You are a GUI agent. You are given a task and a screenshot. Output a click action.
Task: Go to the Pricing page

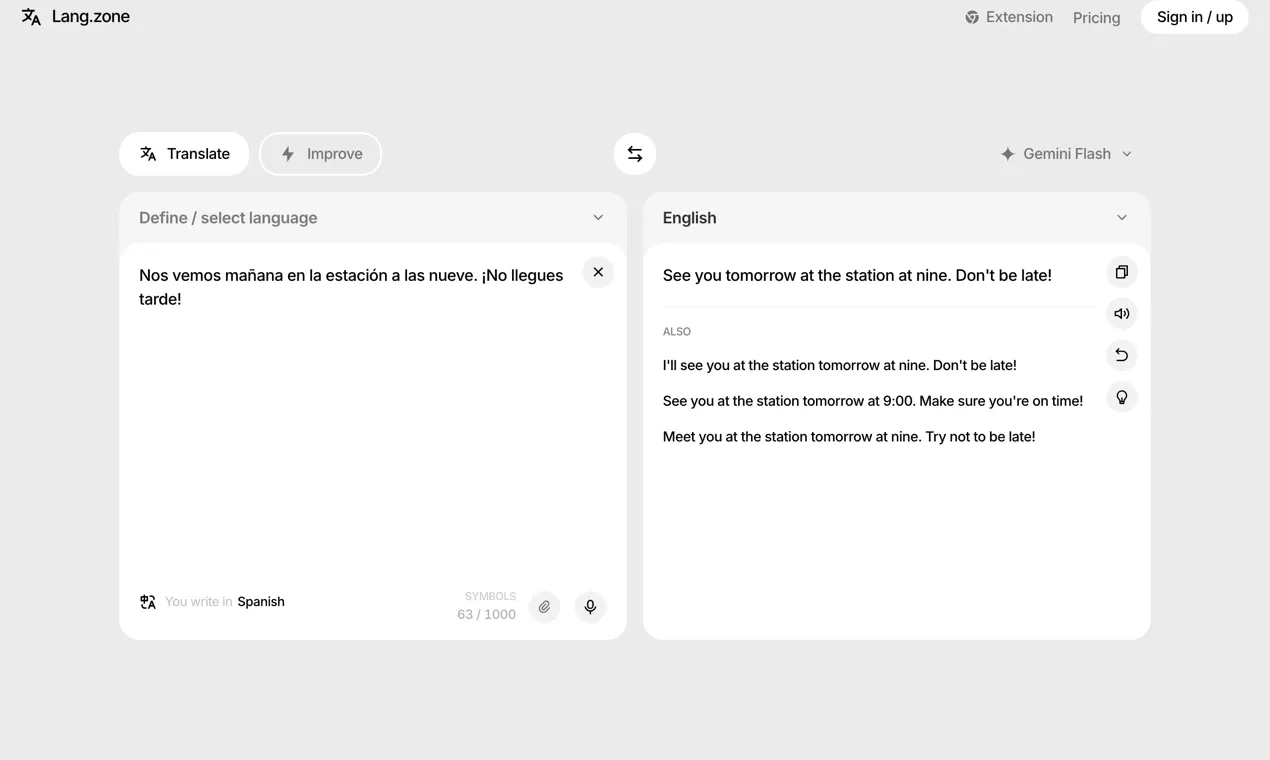1096,18
